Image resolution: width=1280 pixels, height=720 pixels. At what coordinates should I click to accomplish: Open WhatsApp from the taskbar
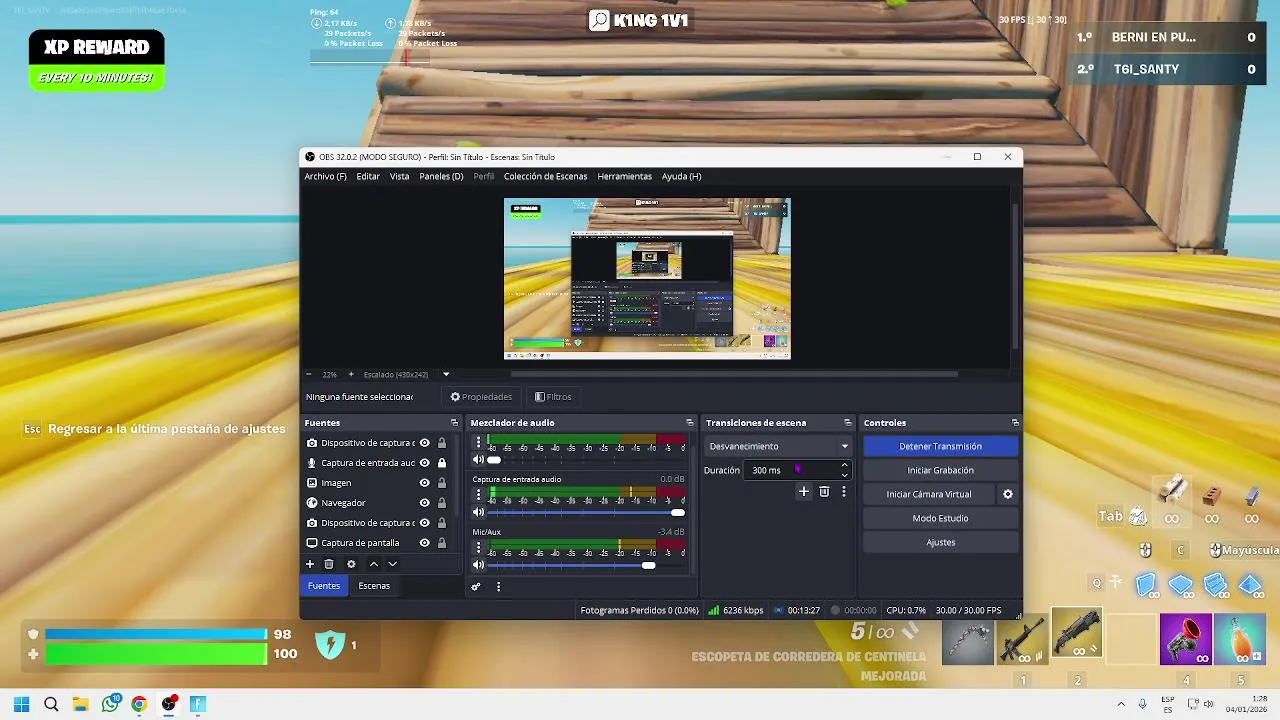point(110,704)
